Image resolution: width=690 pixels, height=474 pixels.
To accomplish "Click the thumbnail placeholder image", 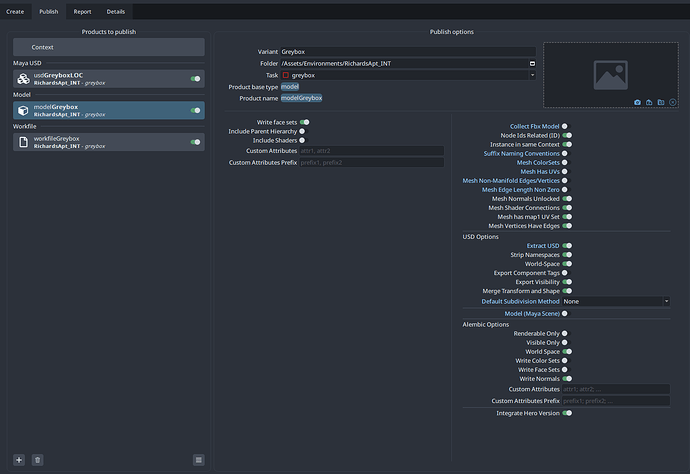I will (x=610, y=75).
